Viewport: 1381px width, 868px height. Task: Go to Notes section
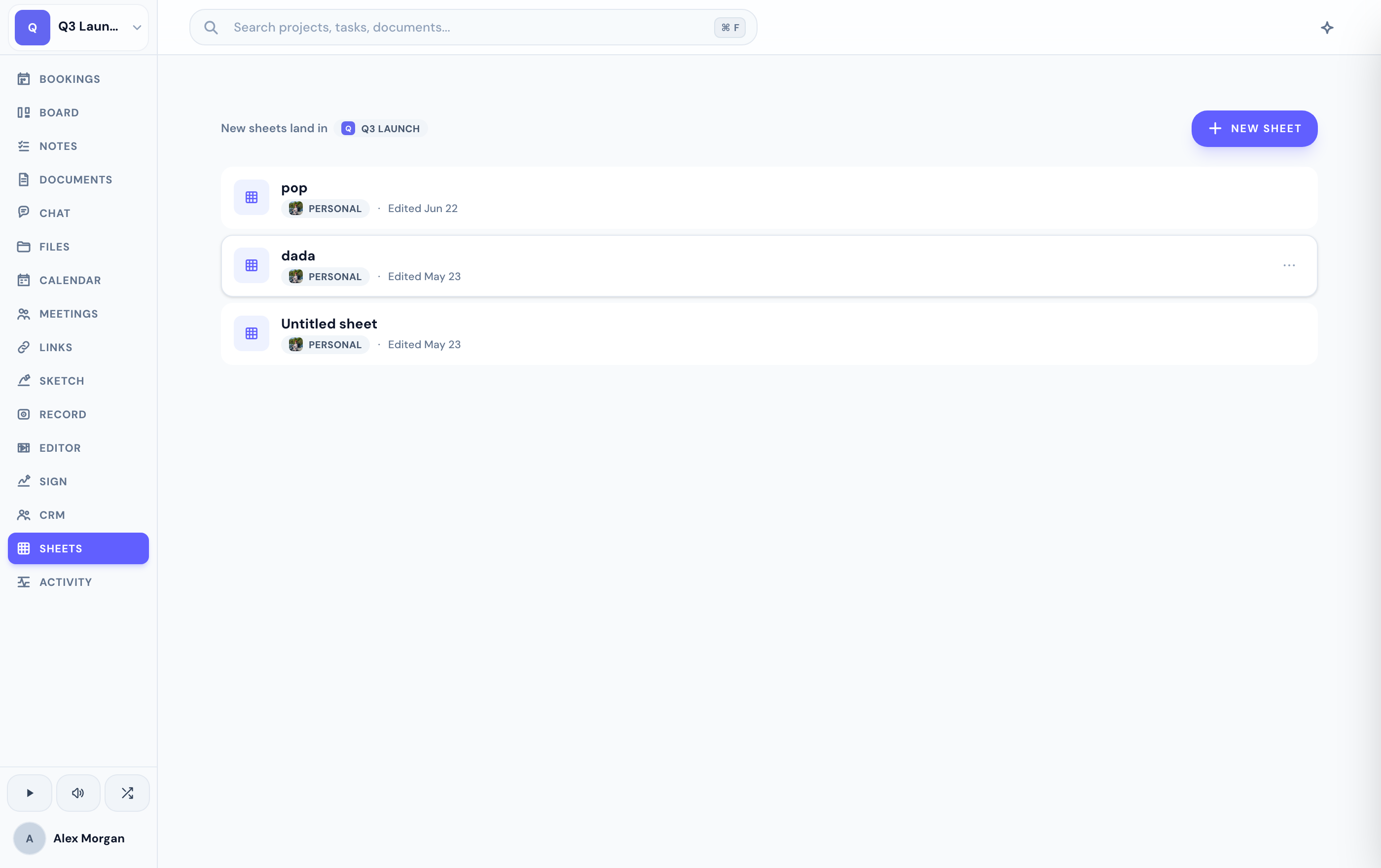[78, 146]
